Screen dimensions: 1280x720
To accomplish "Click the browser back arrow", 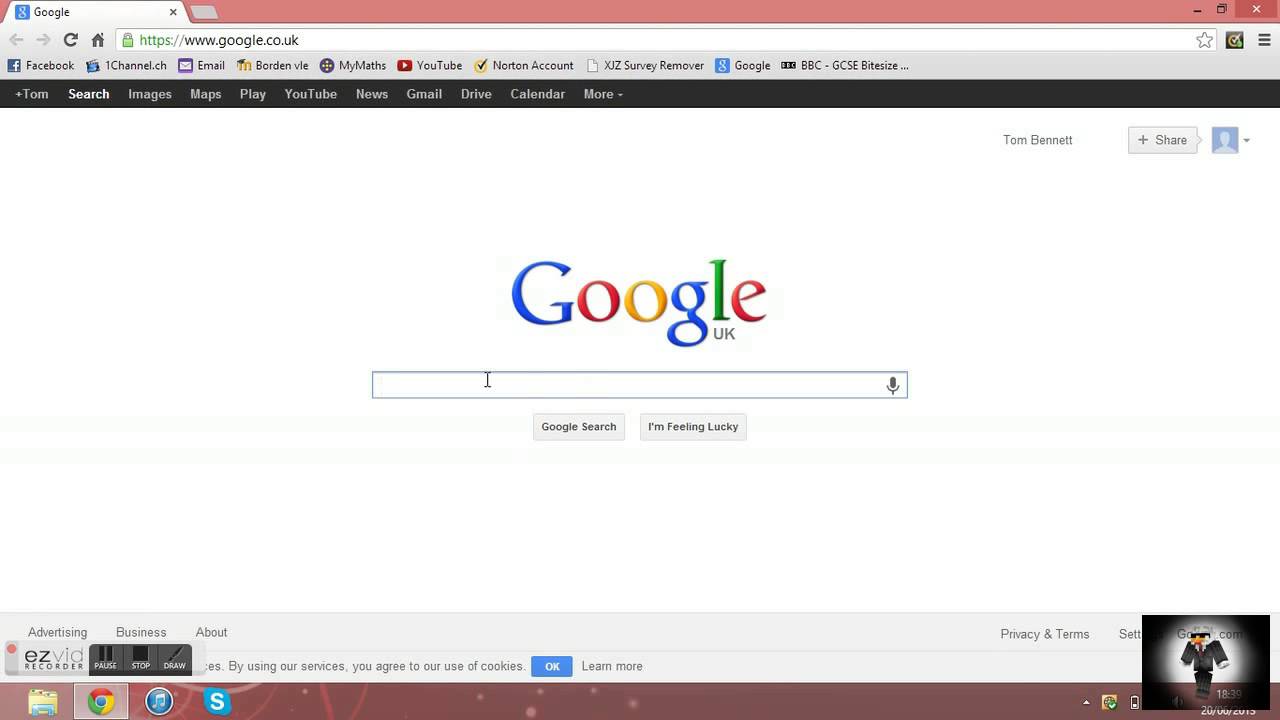I will pyautogui.click(x=16, y=40).
